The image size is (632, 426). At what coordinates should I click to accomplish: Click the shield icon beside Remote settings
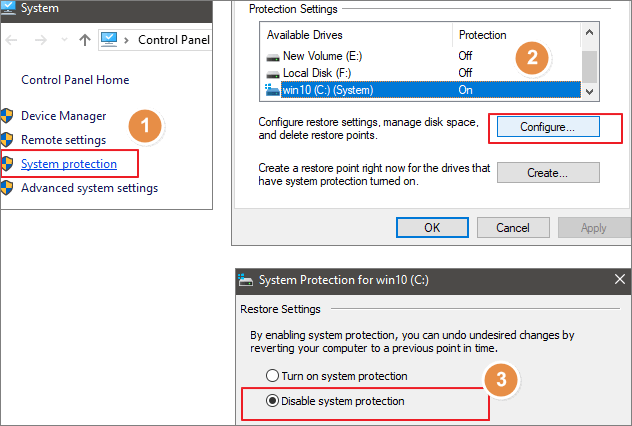click(x=8, y=140)
